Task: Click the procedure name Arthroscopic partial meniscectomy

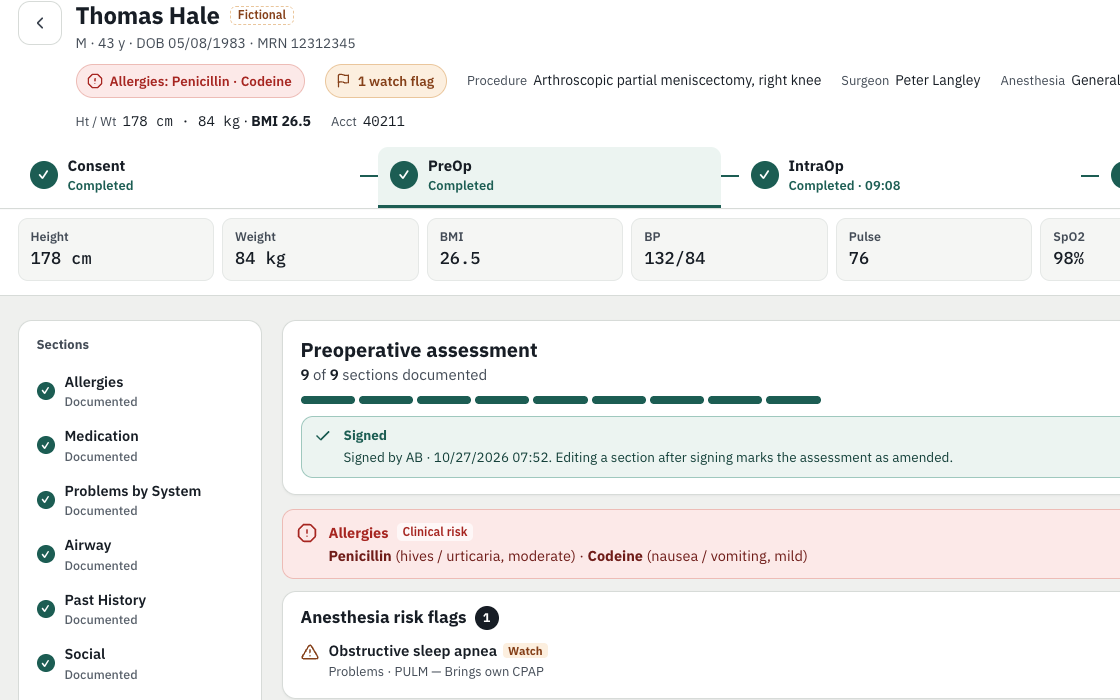Action: coord(677,80)
